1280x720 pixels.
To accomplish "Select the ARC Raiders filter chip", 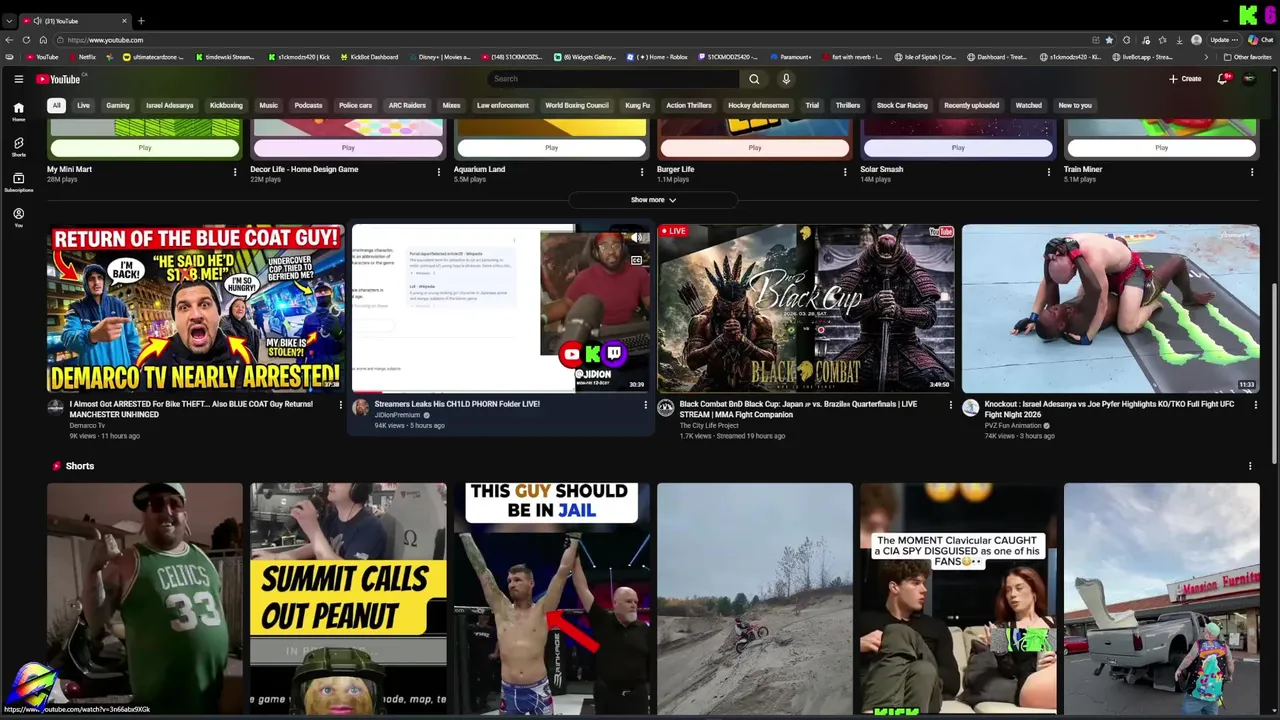I will (x=407, y=105).
